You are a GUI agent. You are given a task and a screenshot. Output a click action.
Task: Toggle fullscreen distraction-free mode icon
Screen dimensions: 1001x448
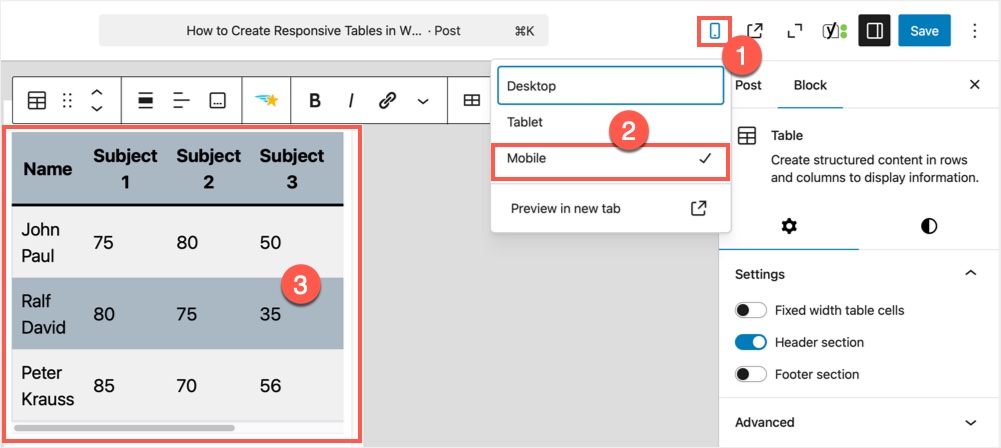[795, 31]
